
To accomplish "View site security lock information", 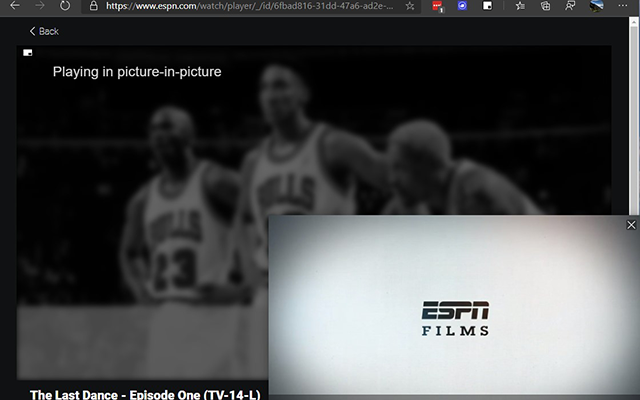I will (93, 6).
